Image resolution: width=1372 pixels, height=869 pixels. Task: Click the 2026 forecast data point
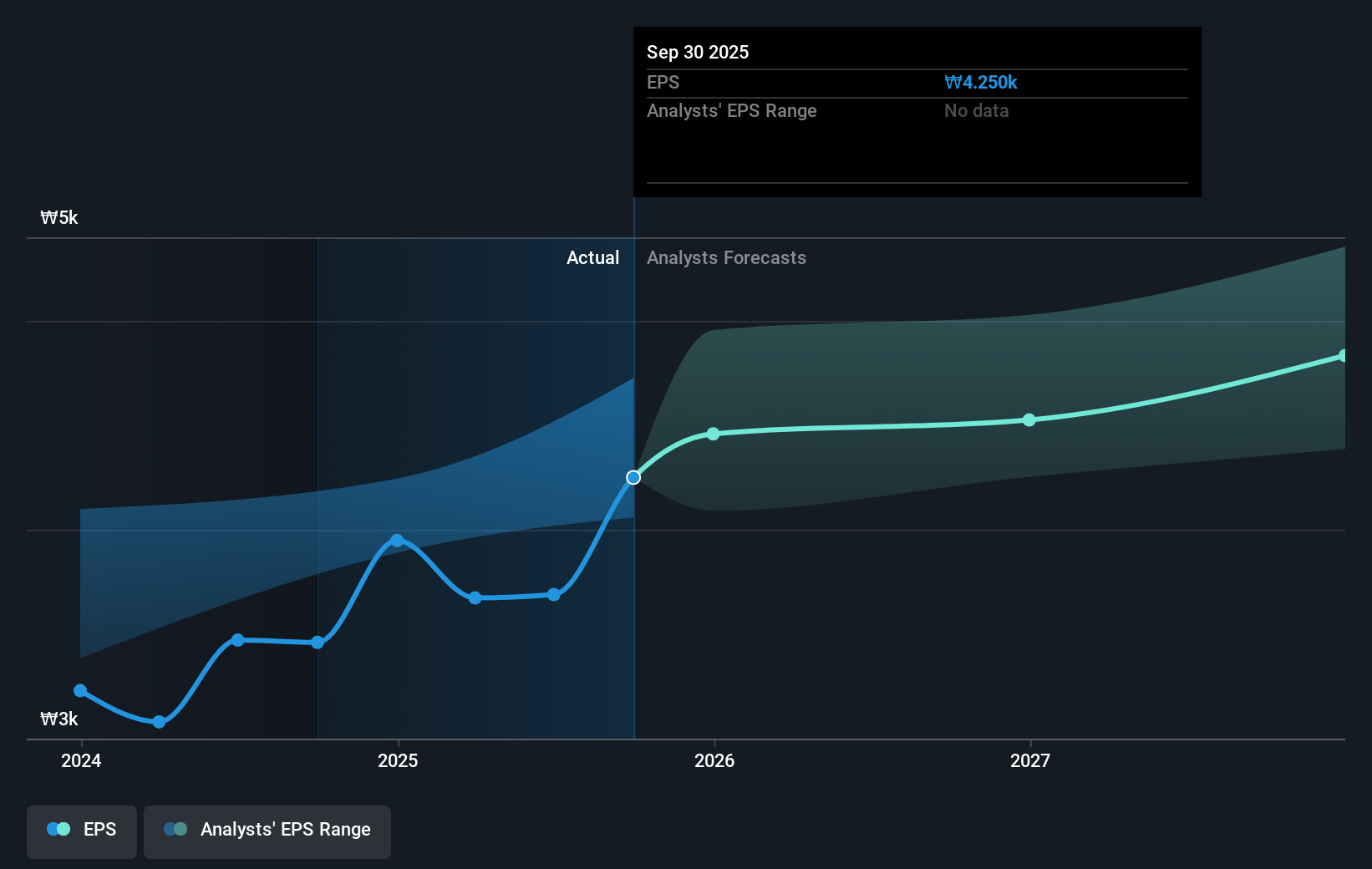[713, 434]
